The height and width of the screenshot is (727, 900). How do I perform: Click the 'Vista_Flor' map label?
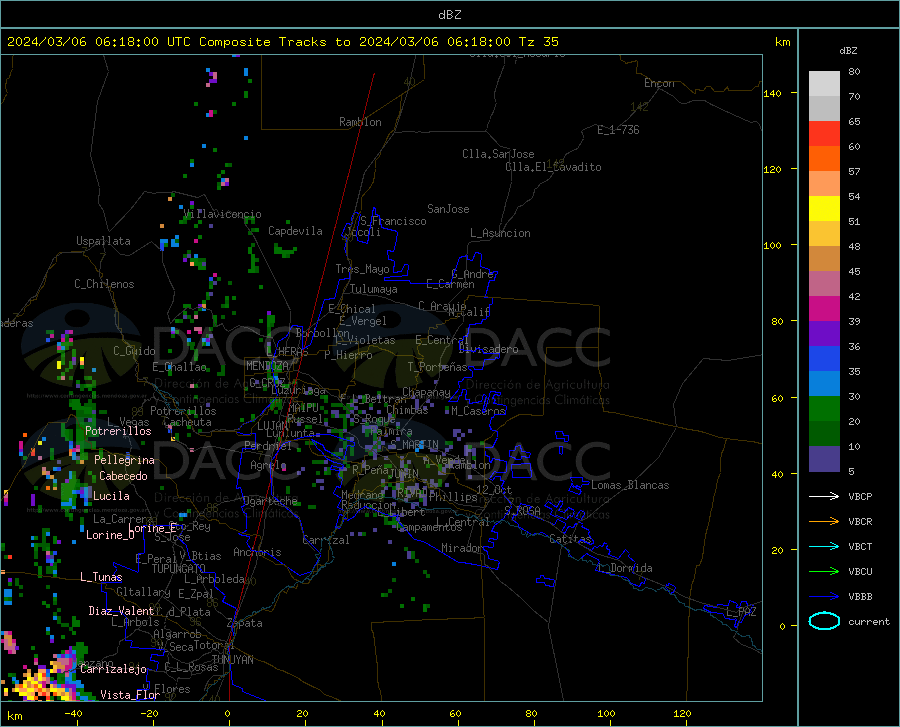(x=130, y=695)
